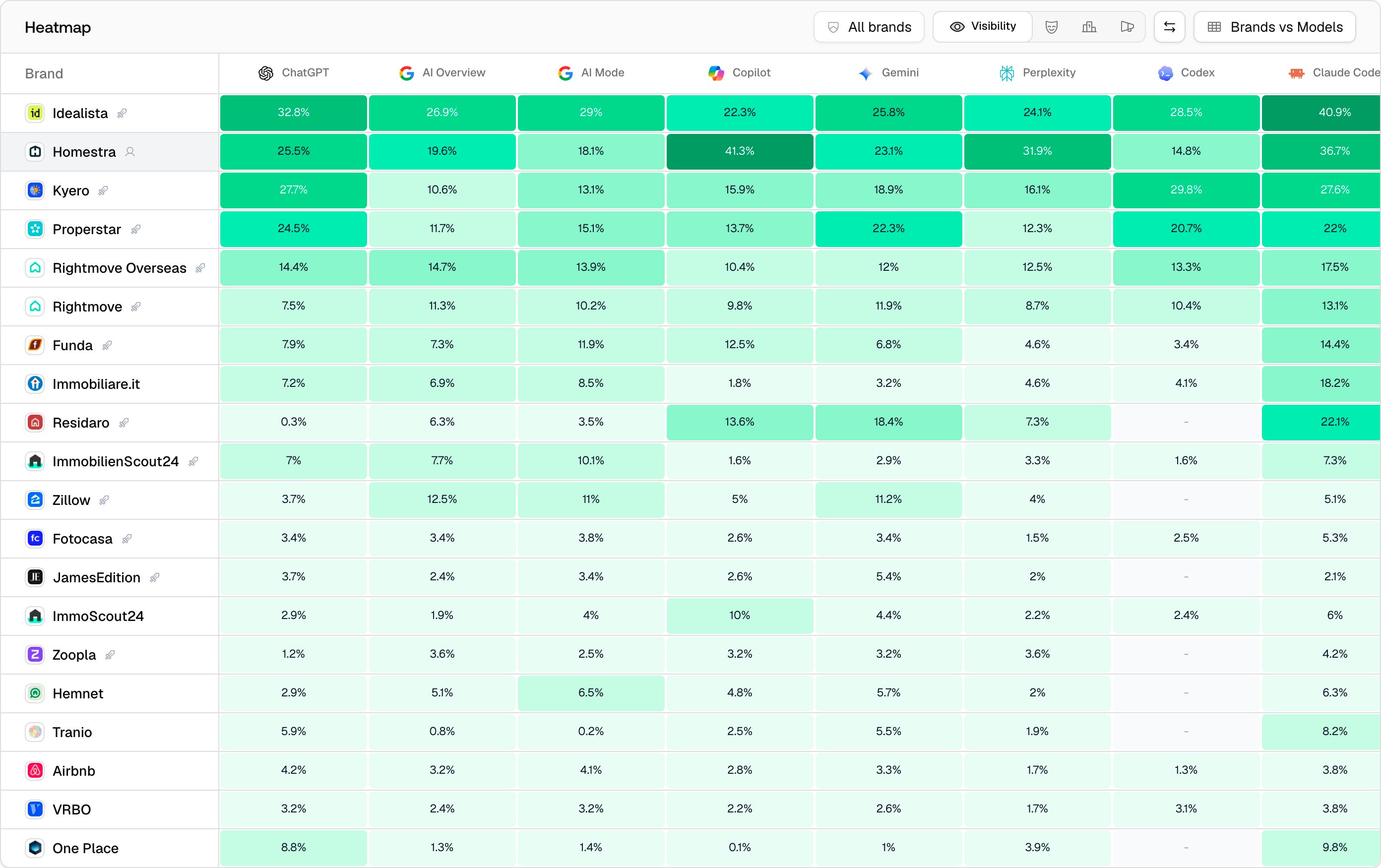Screen dimensions: 1381x868
Task: Click the AI Mode column header
Action: 591,73
